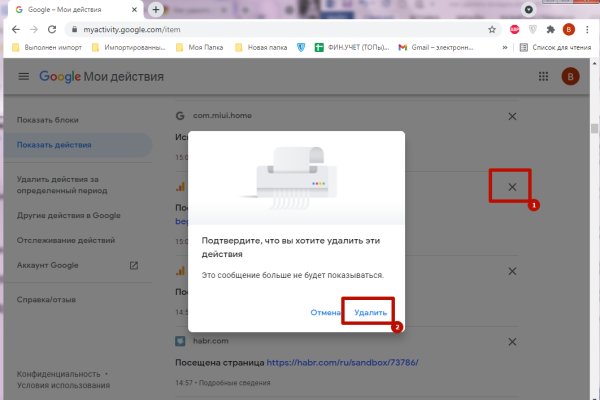Click the Google account avatar on the page
Screen dimensions: 600x400
pyautogui.click(x=572, y=76)
